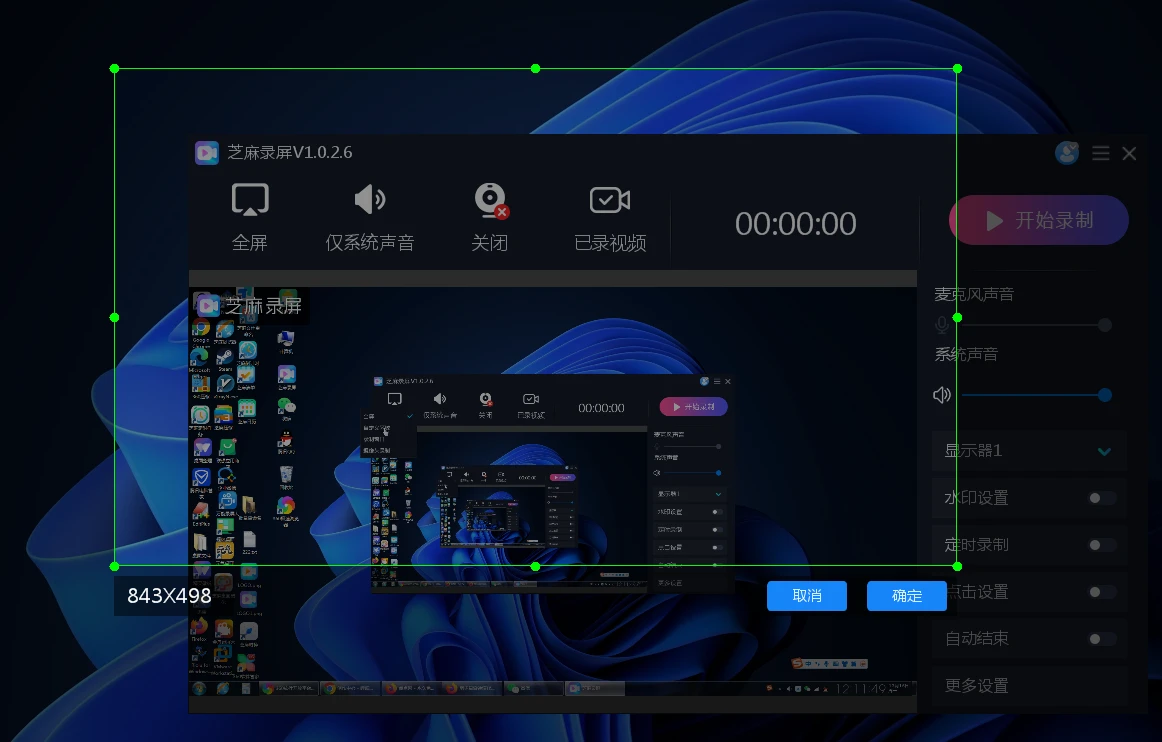Click the 开始录制 start recording button
The image size is (1162, 742).
[1038, 220]
